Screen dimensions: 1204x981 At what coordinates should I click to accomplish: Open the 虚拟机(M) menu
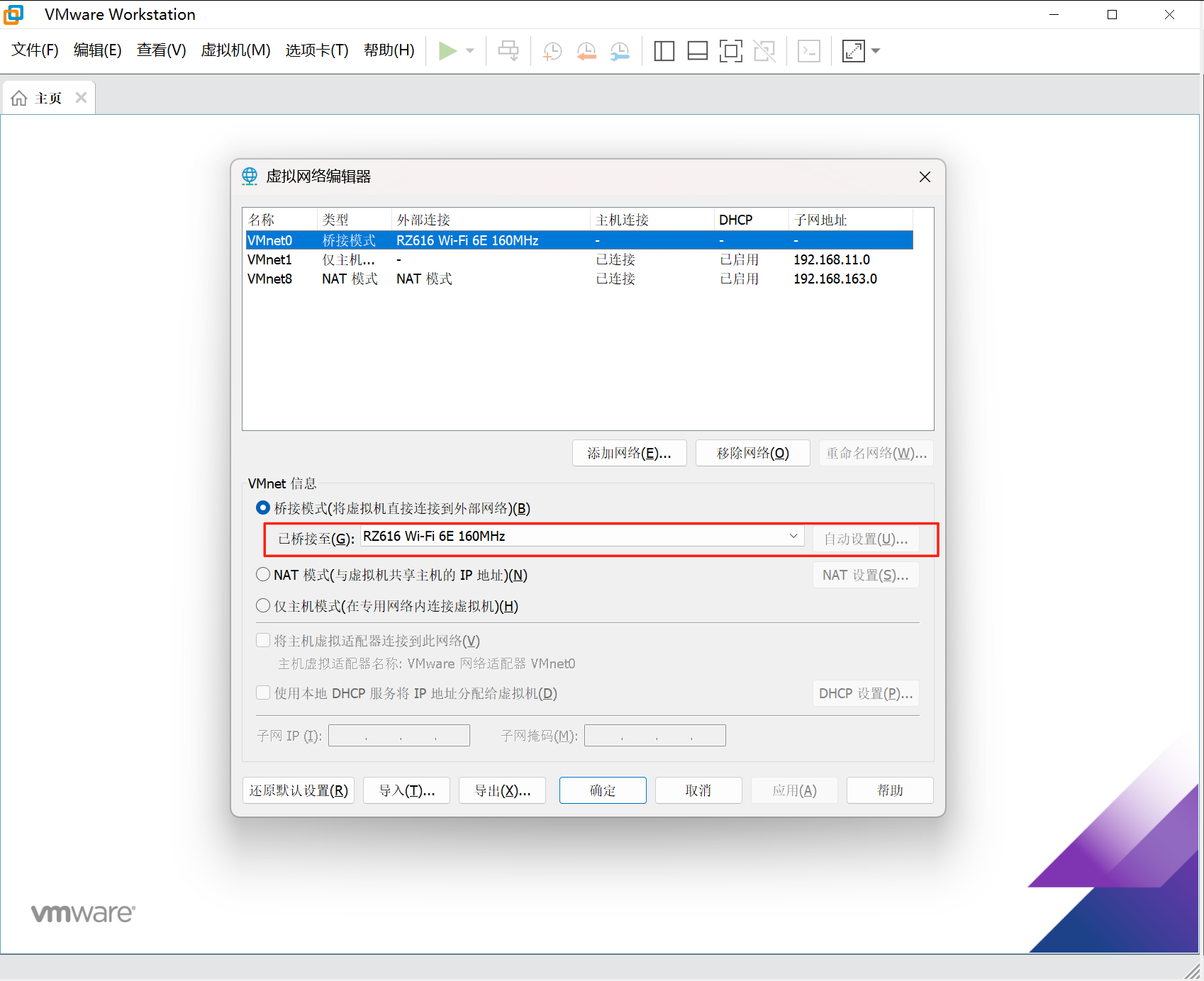coord(235,50)
